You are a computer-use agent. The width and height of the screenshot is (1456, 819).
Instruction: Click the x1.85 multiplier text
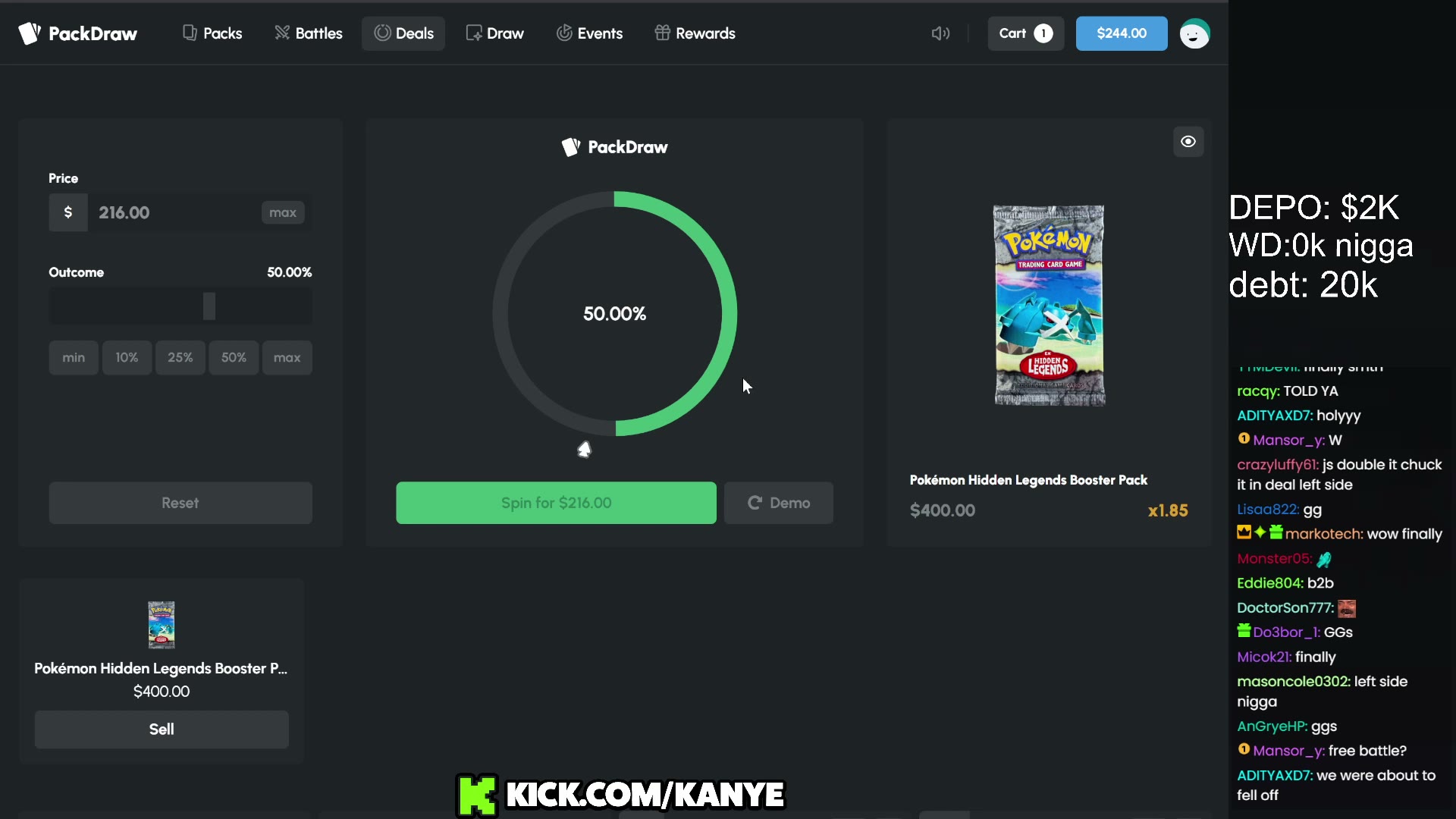(1168, 511)
